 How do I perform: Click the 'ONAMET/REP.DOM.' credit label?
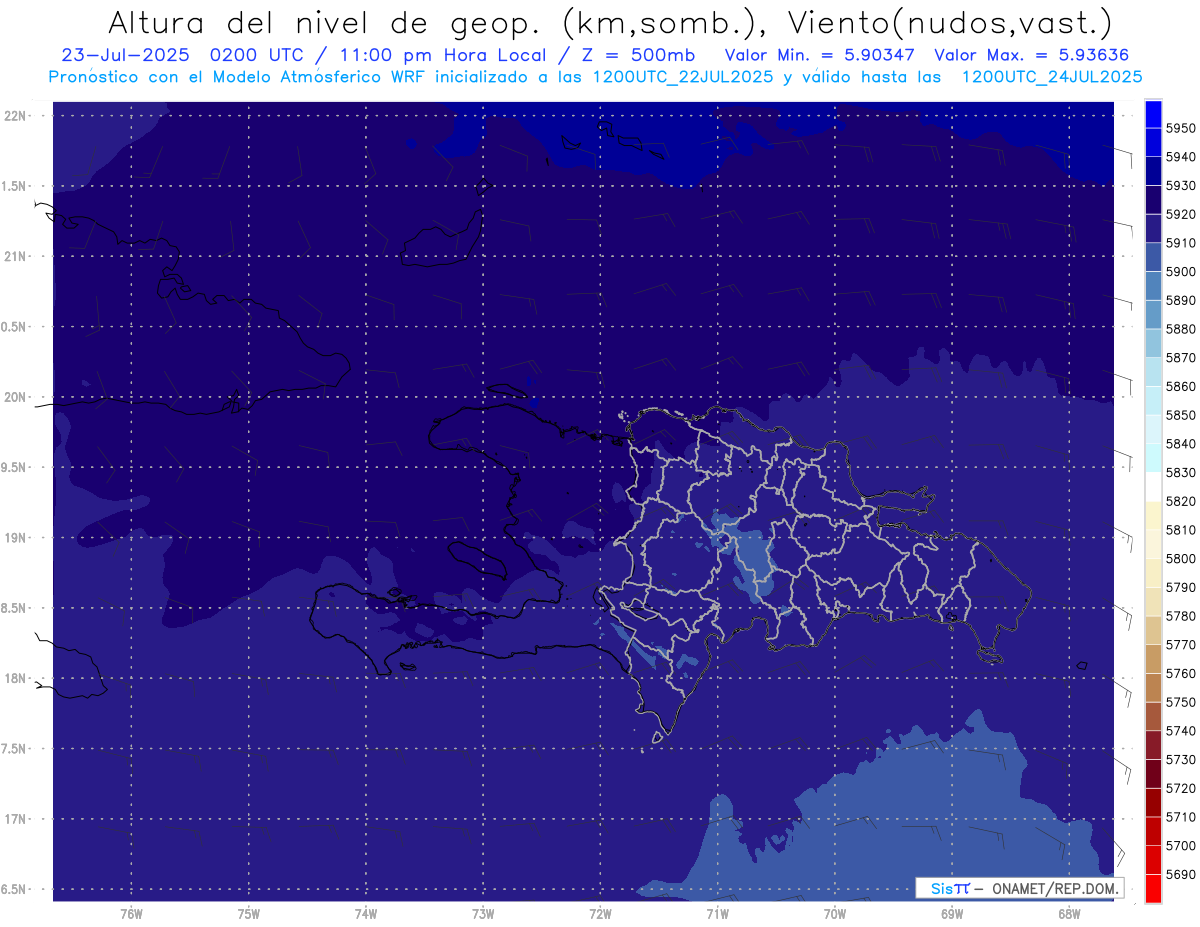[x=1055, y=888]
